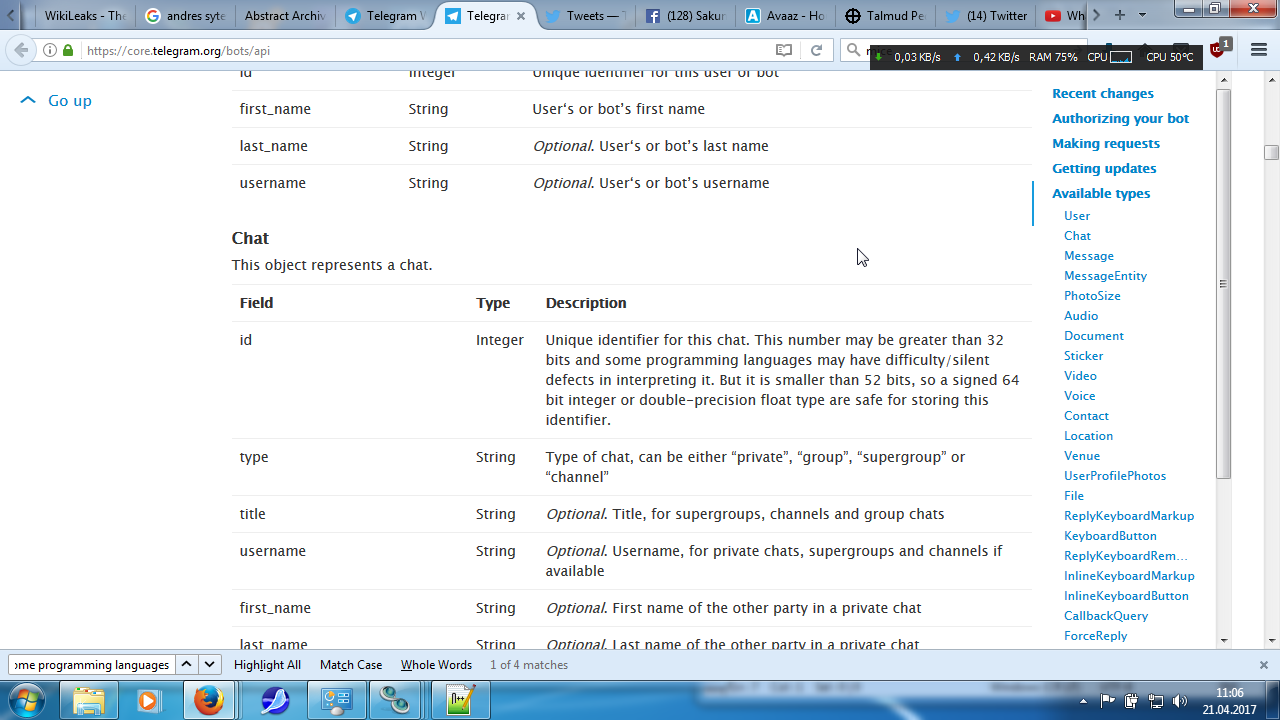Click the address bar URL field
The image size is (1280, 720).
[425, 50]
